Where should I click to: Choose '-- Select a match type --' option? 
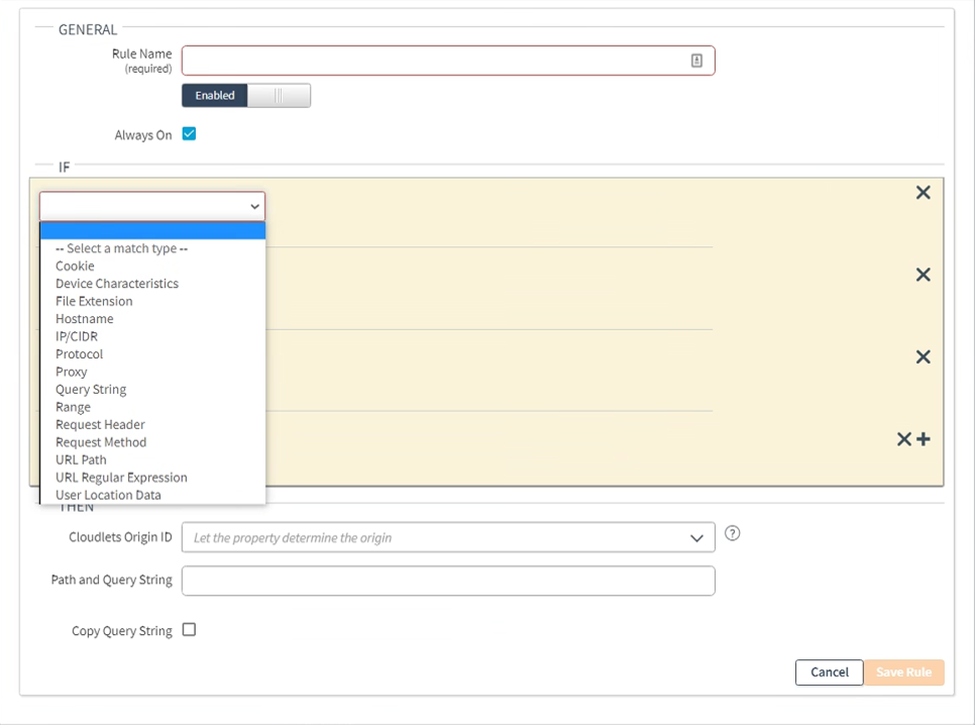point(153,249)
